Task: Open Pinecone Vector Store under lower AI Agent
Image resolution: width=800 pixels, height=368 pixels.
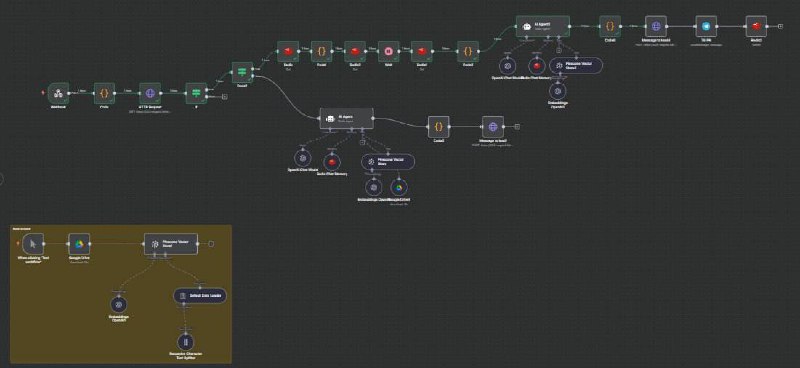Action: pos(388,162)
